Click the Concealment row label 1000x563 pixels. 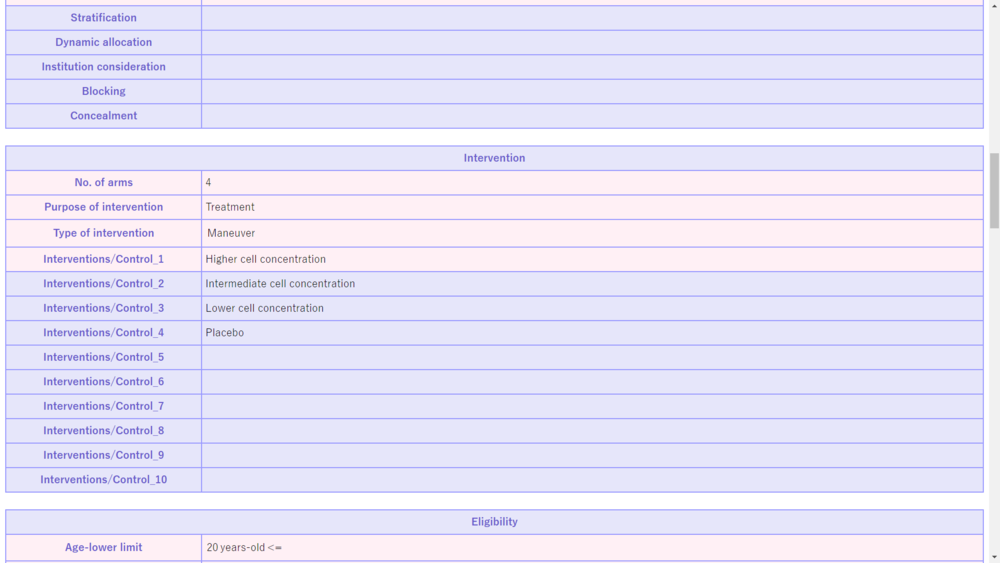pyautogui.click(x=104, y=116)
